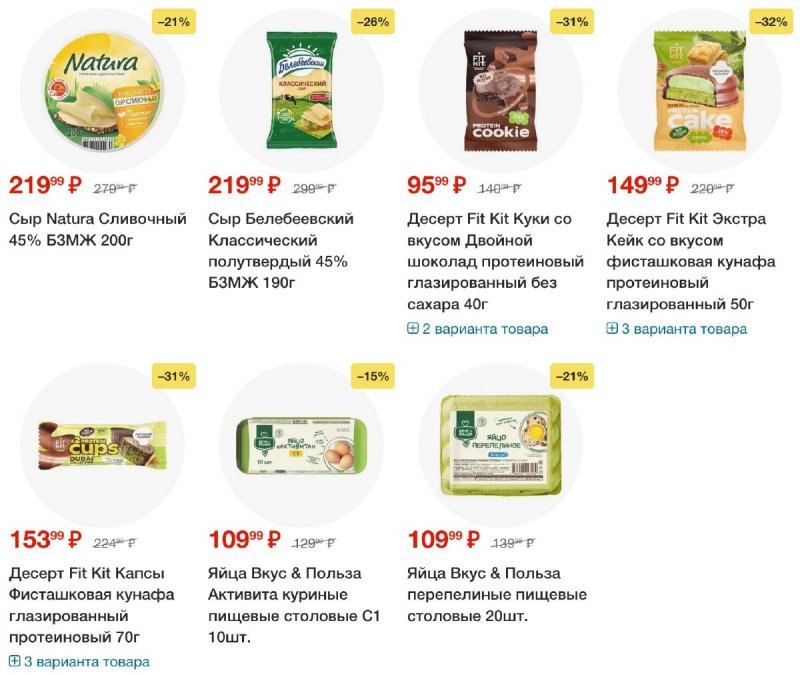Open the Fit Kit cups dessert image
This screenshot has width=800, height=675.
coord(103,446)
